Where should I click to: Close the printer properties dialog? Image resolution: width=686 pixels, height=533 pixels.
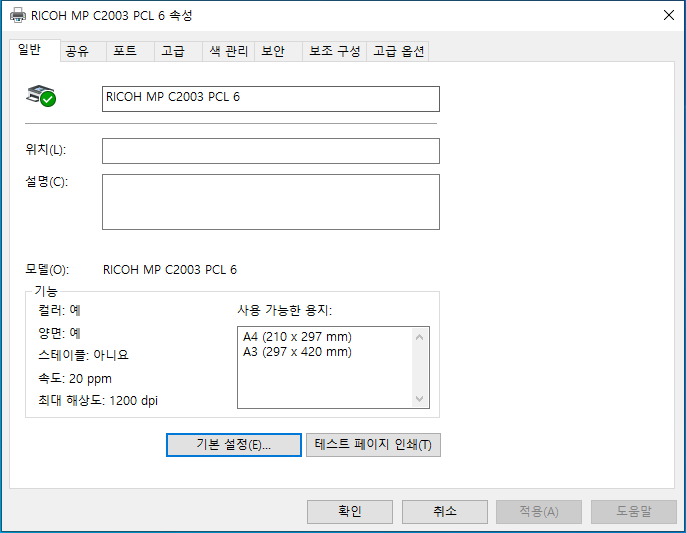[x=668, y=15]
